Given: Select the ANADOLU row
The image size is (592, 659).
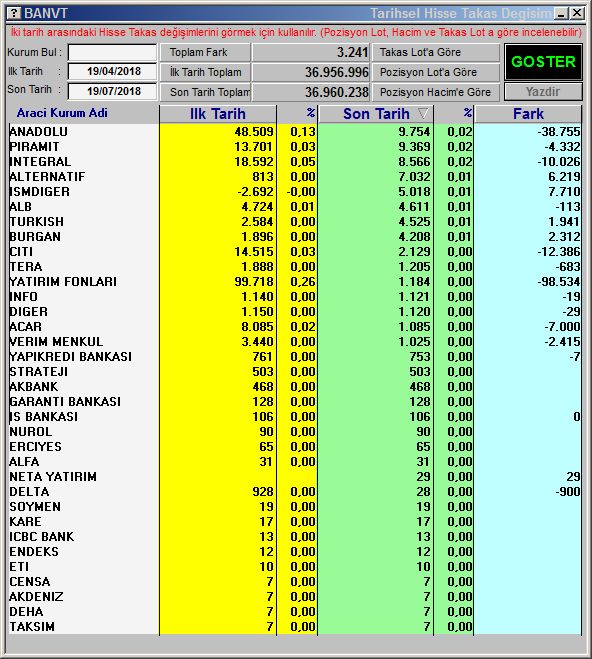Looking at the screenshot, I should point(295,132).
